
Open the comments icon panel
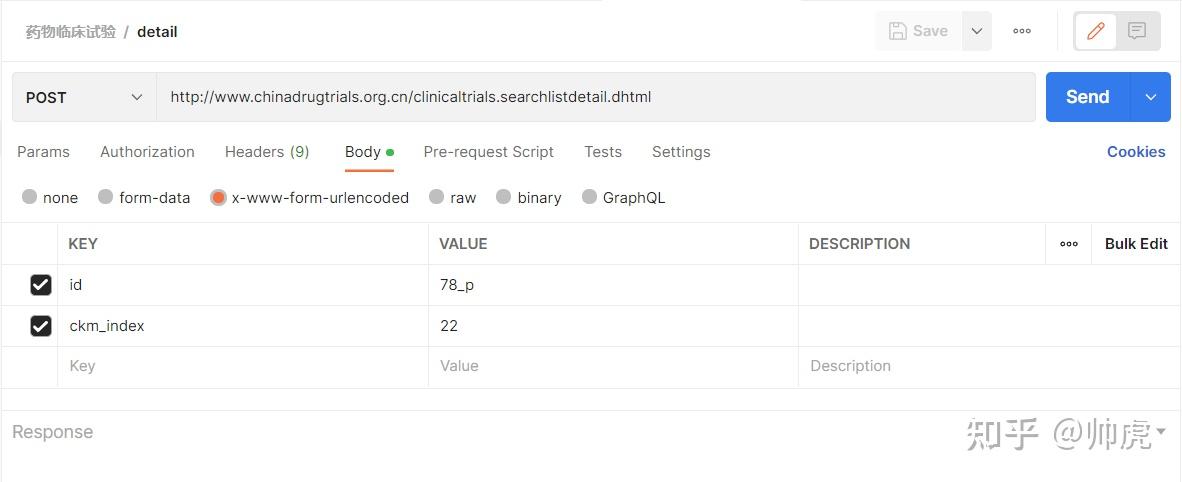tap(1137, 31)
